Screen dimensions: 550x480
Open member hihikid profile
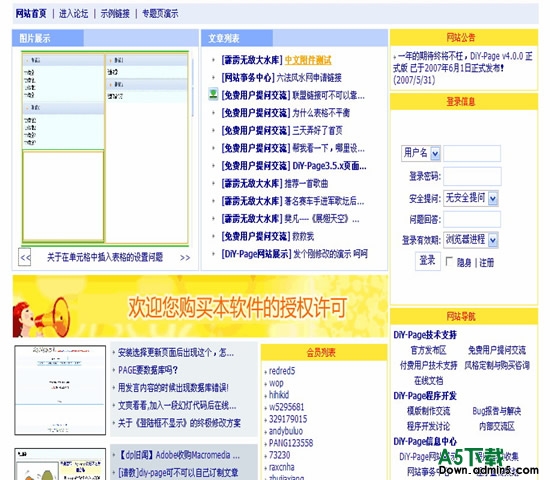(x=279, y=395)
